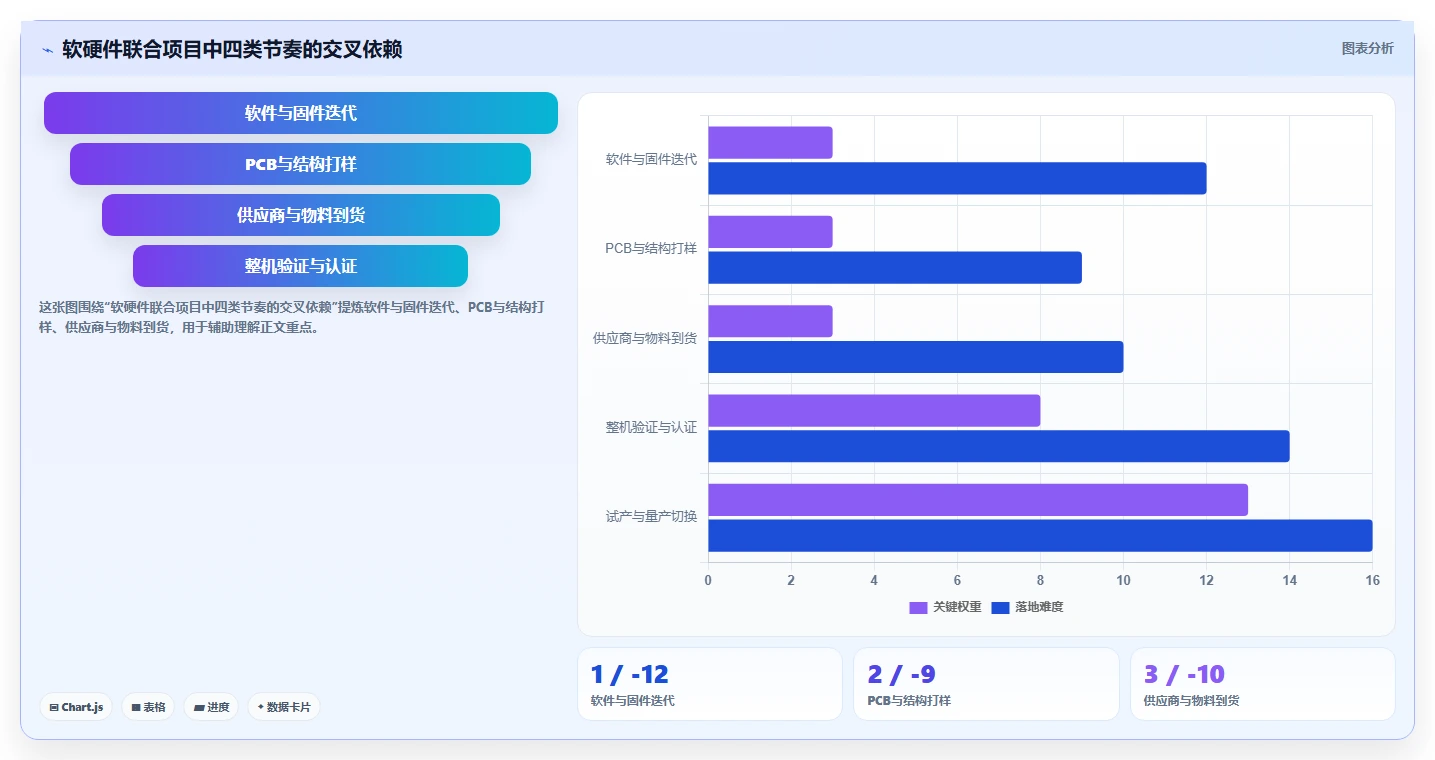Viewport: 1435px width, 760px height.
Task: Click the 整机验证与认证 y-axis label
Action: (x=651, y=427)
